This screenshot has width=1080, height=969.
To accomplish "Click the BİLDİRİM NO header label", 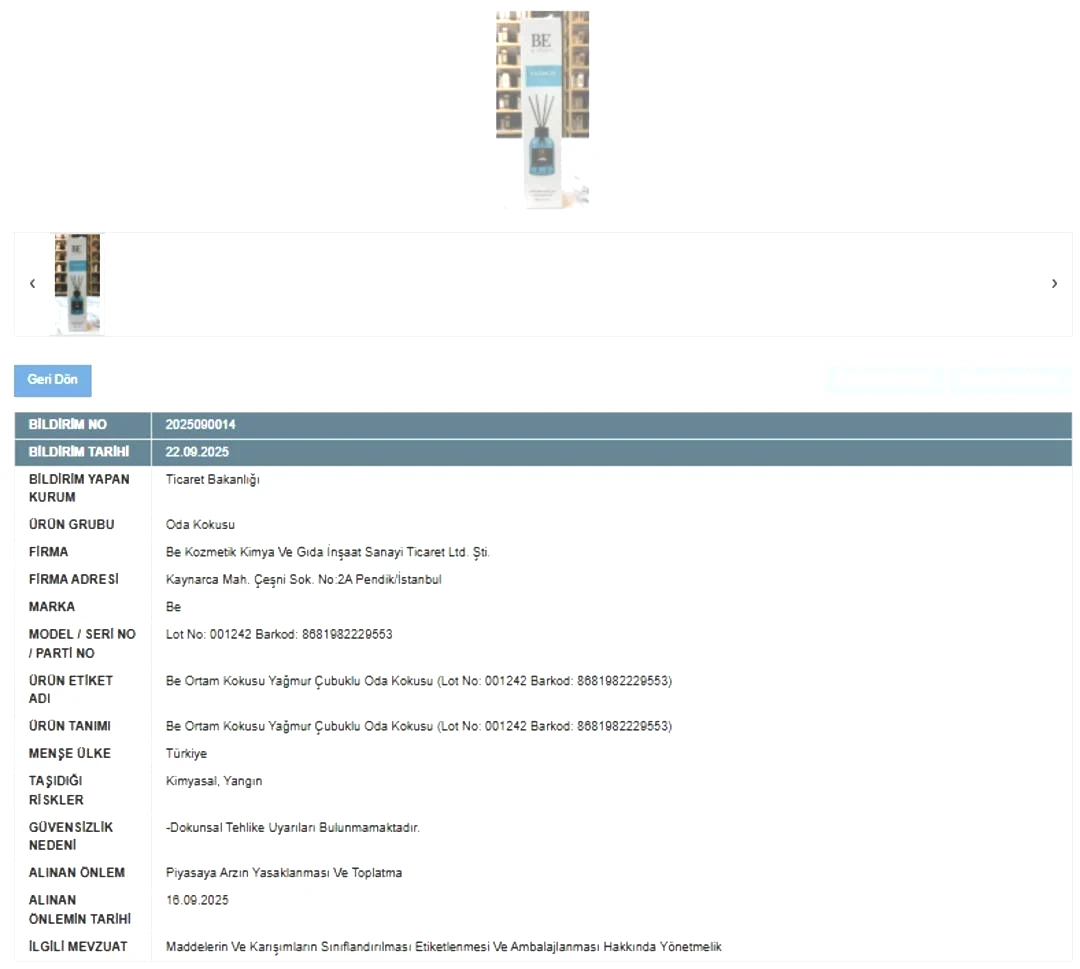I will click(x=68, y=425).
